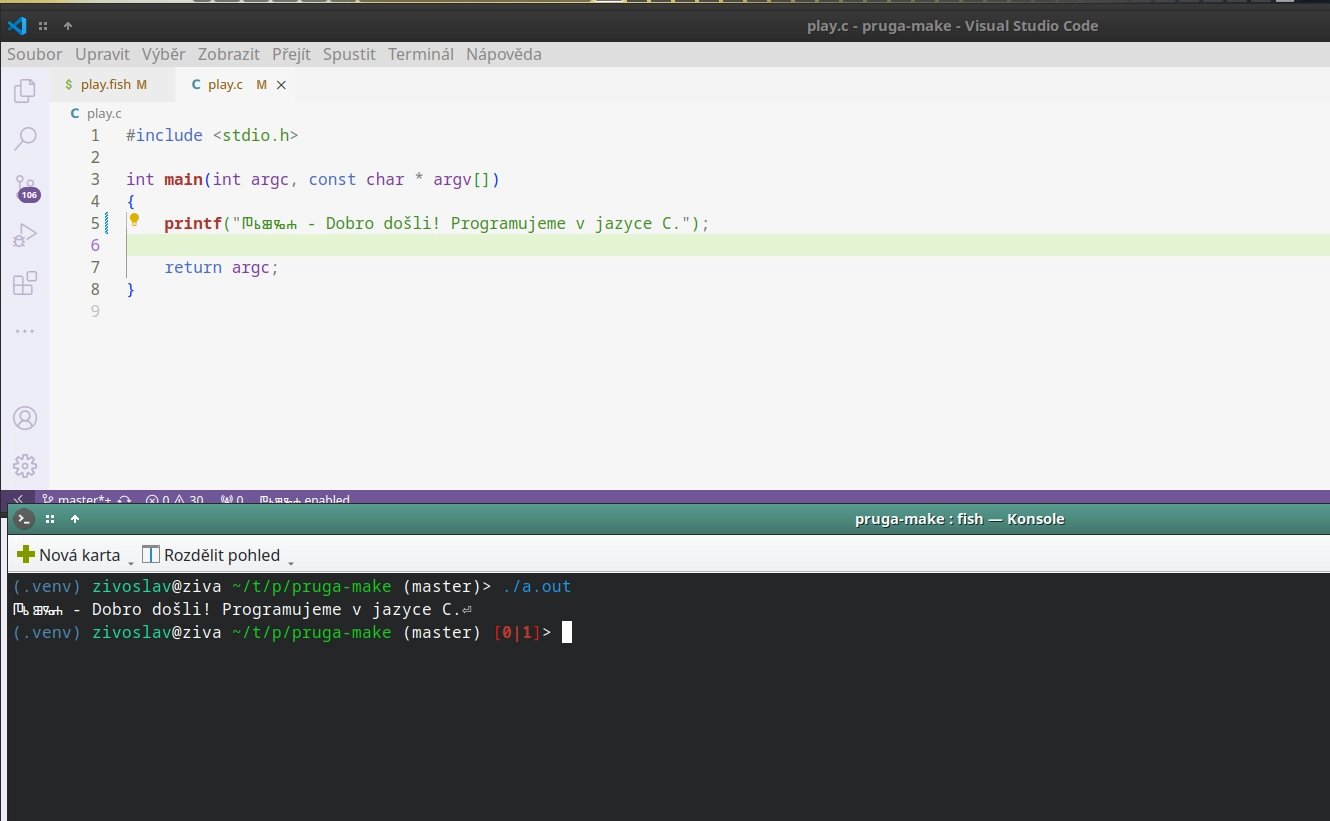Click the Nová karta button in Konsole
Image resolution: width=1330 pixels, height=821 pixels.
click(69, 555)
